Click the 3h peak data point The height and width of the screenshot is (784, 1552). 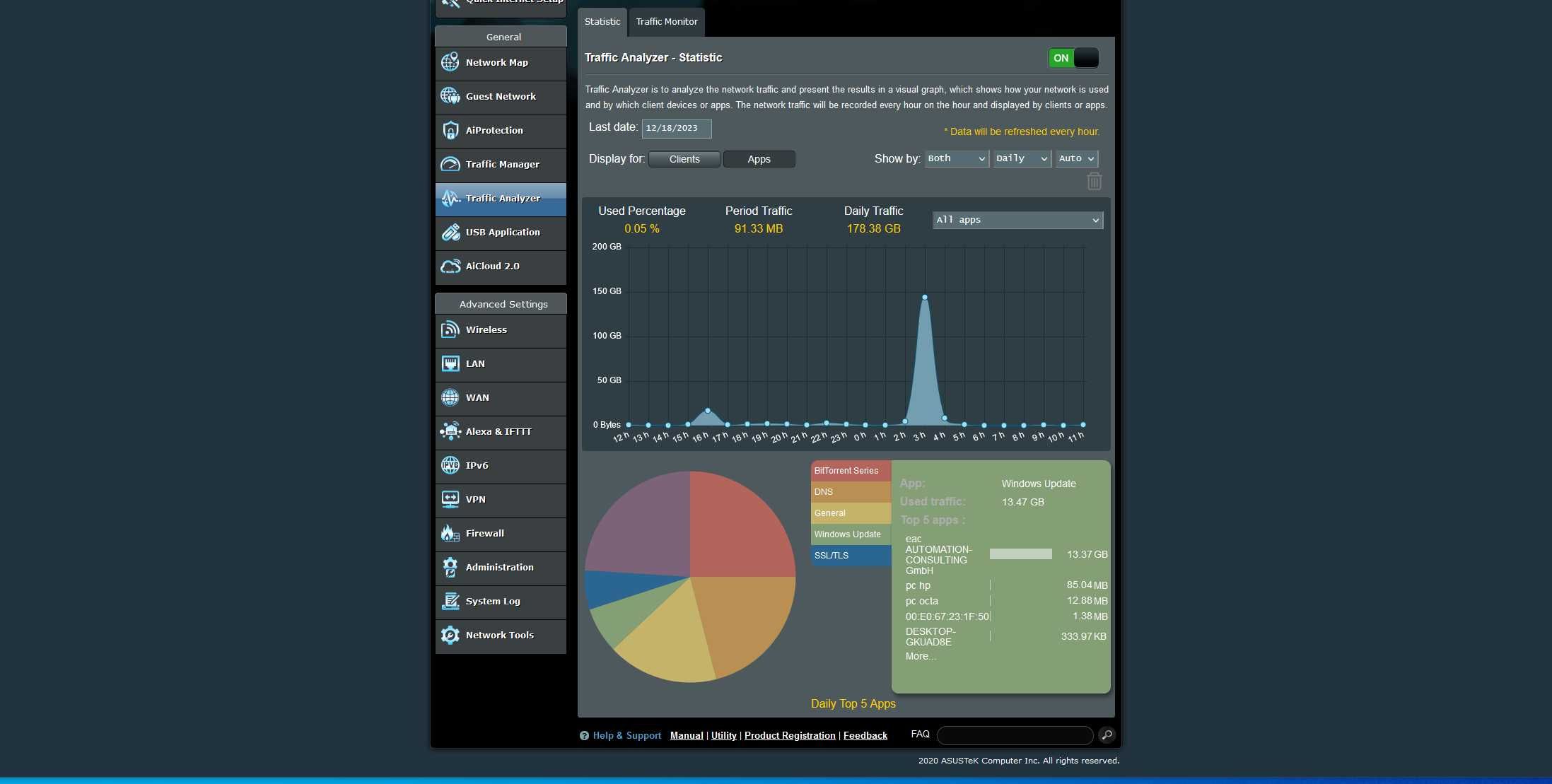click(x=924, y=297)
